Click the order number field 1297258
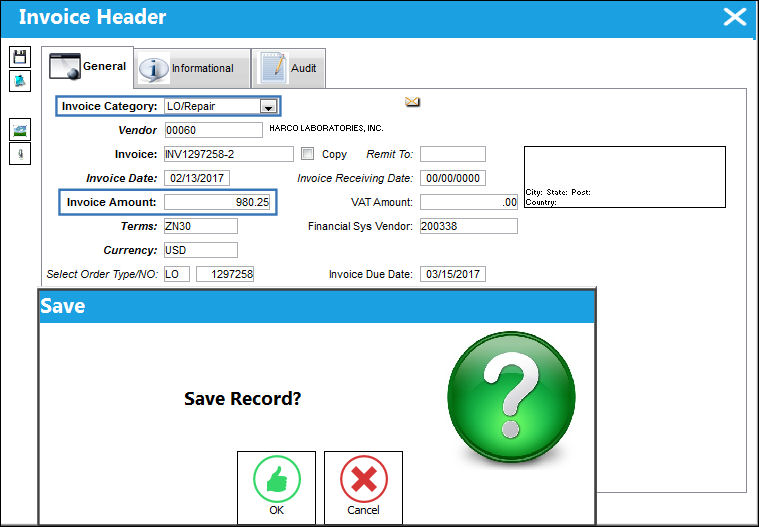Image resolution: width=759 pixels, height=527 pixels. pos(225,274)
